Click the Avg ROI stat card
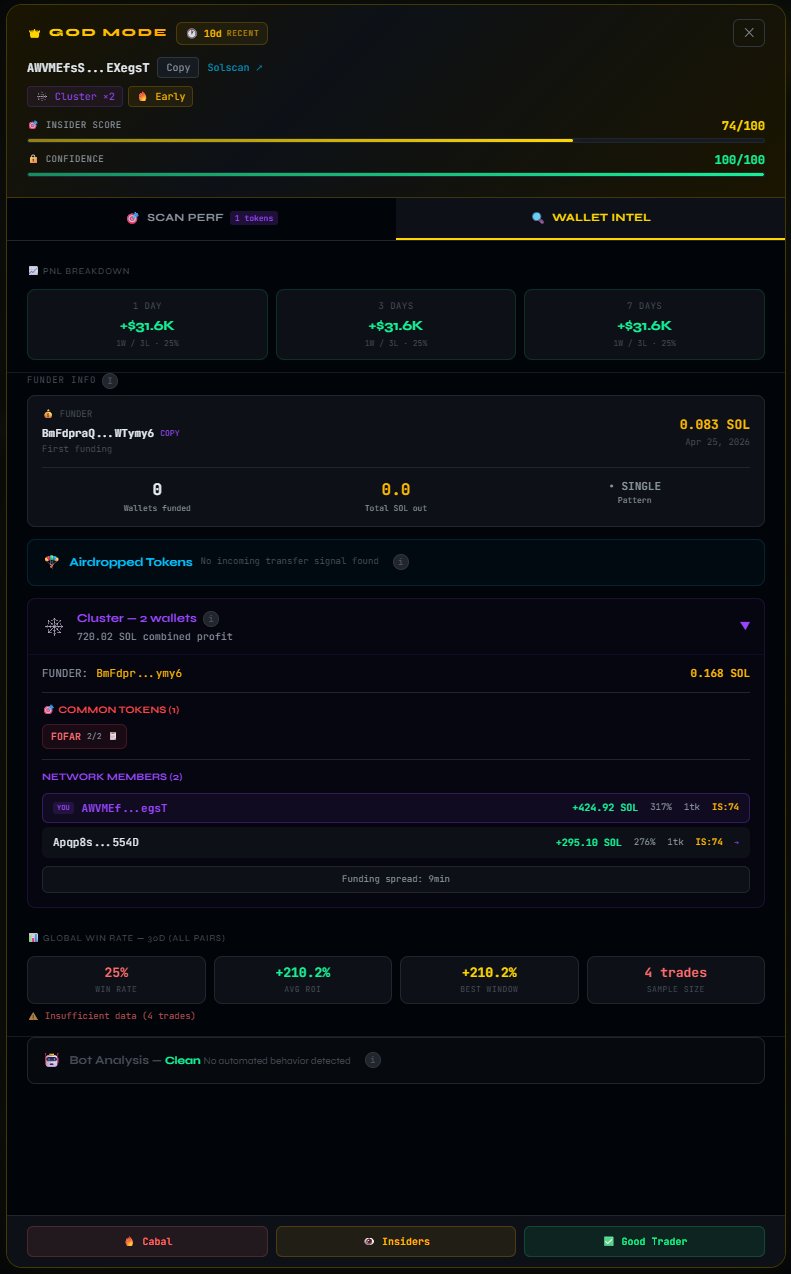This screenshot has height=1274, width=791. point(303,980)
